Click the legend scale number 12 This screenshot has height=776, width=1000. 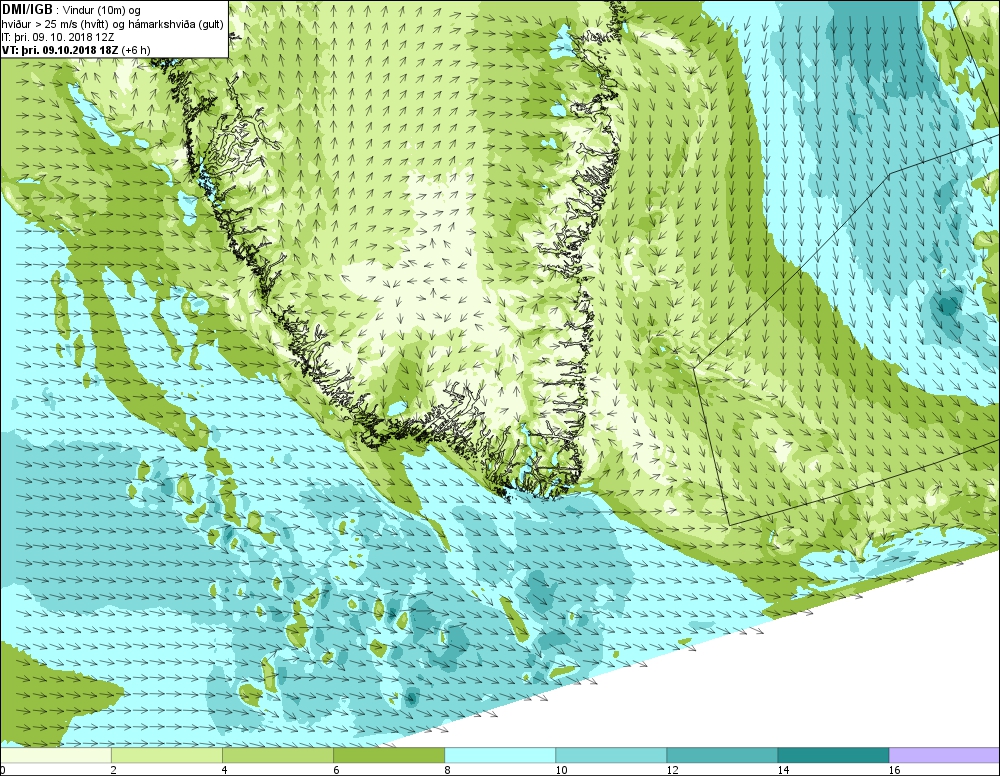(x=672, y=770)
